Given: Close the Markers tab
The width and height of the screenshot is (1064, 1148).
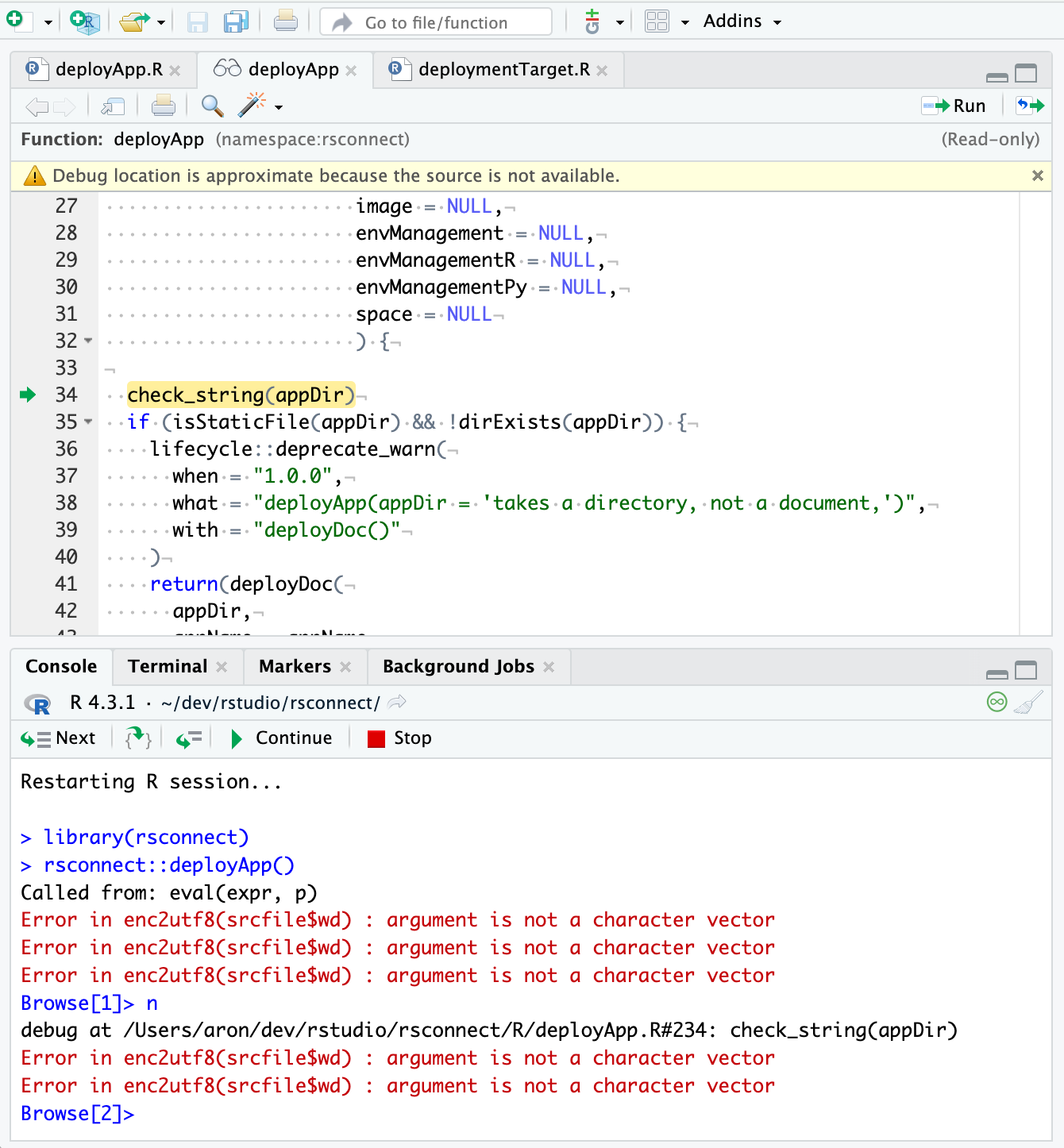Looking at the screenshot, I should [345, 668].
